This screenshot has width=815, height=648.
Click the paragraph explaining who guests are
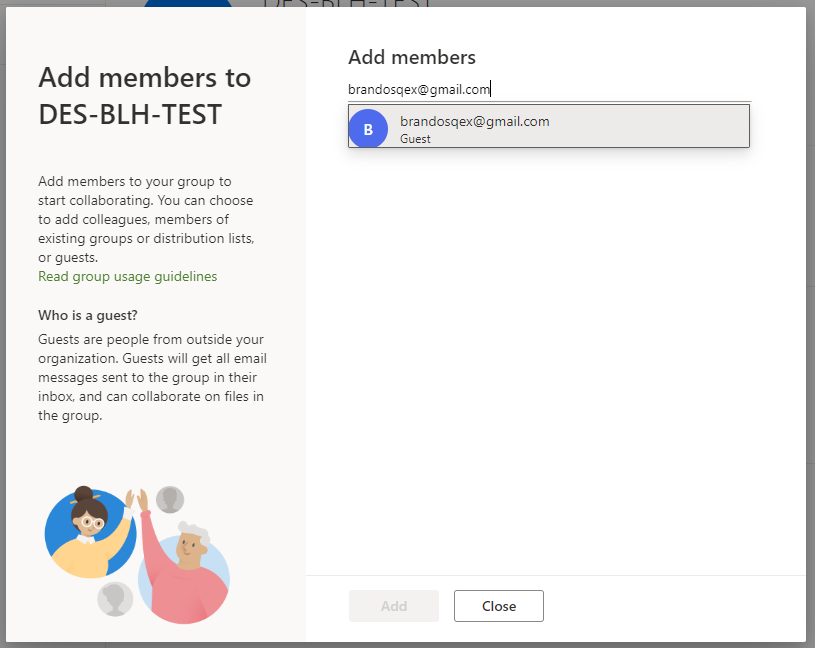(152, 377)
